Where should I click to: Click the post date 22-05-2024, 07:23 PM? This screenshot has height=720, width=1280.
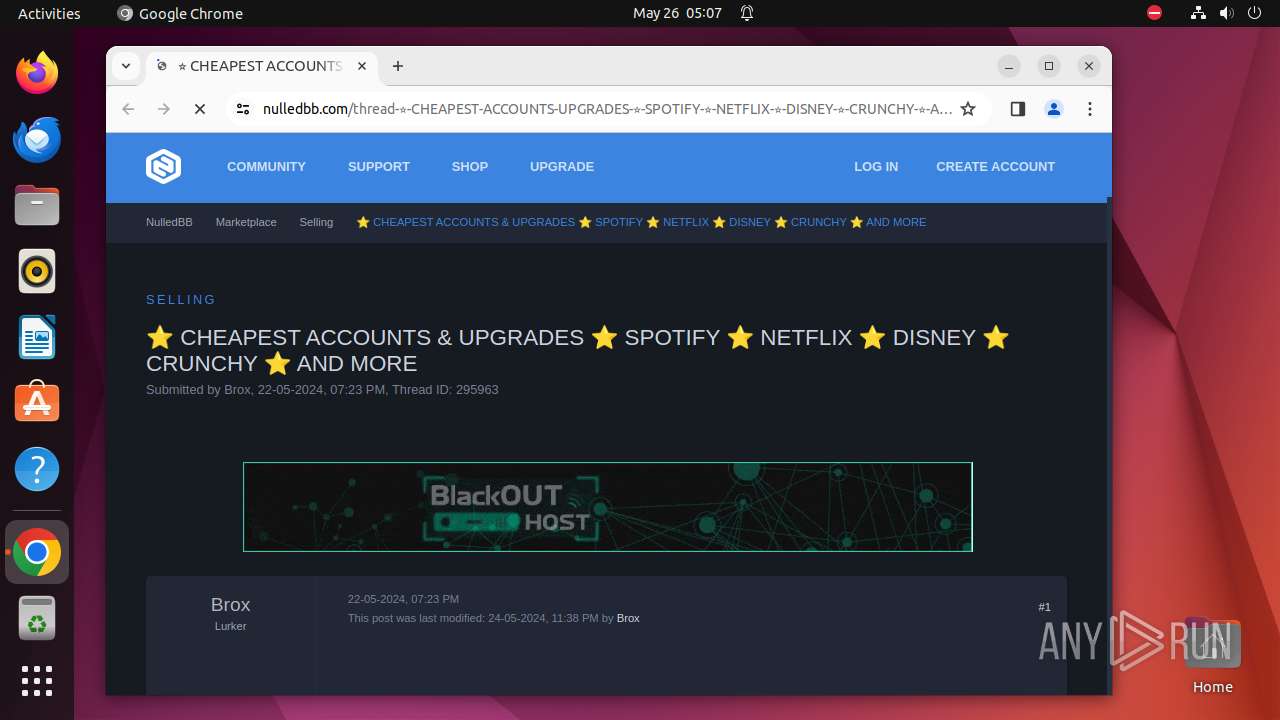pyautogui.click(x=403, y=599)
